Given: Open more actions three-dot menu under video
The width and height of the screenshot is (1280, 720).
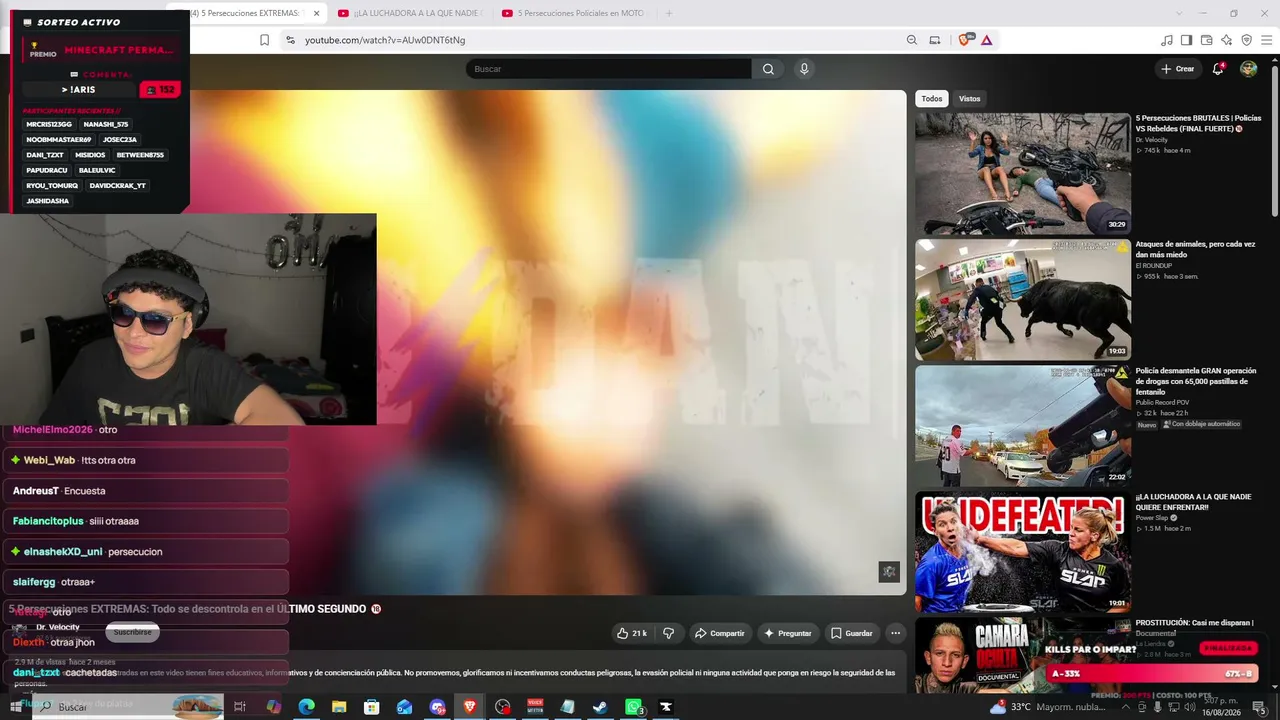Looking at the screenshot, I should 895,633.
